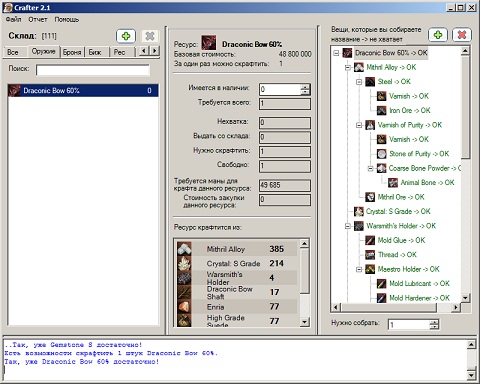Click the Coarse Bone Powder icon in tree
The image size is (480, 384).
[381, 168]
